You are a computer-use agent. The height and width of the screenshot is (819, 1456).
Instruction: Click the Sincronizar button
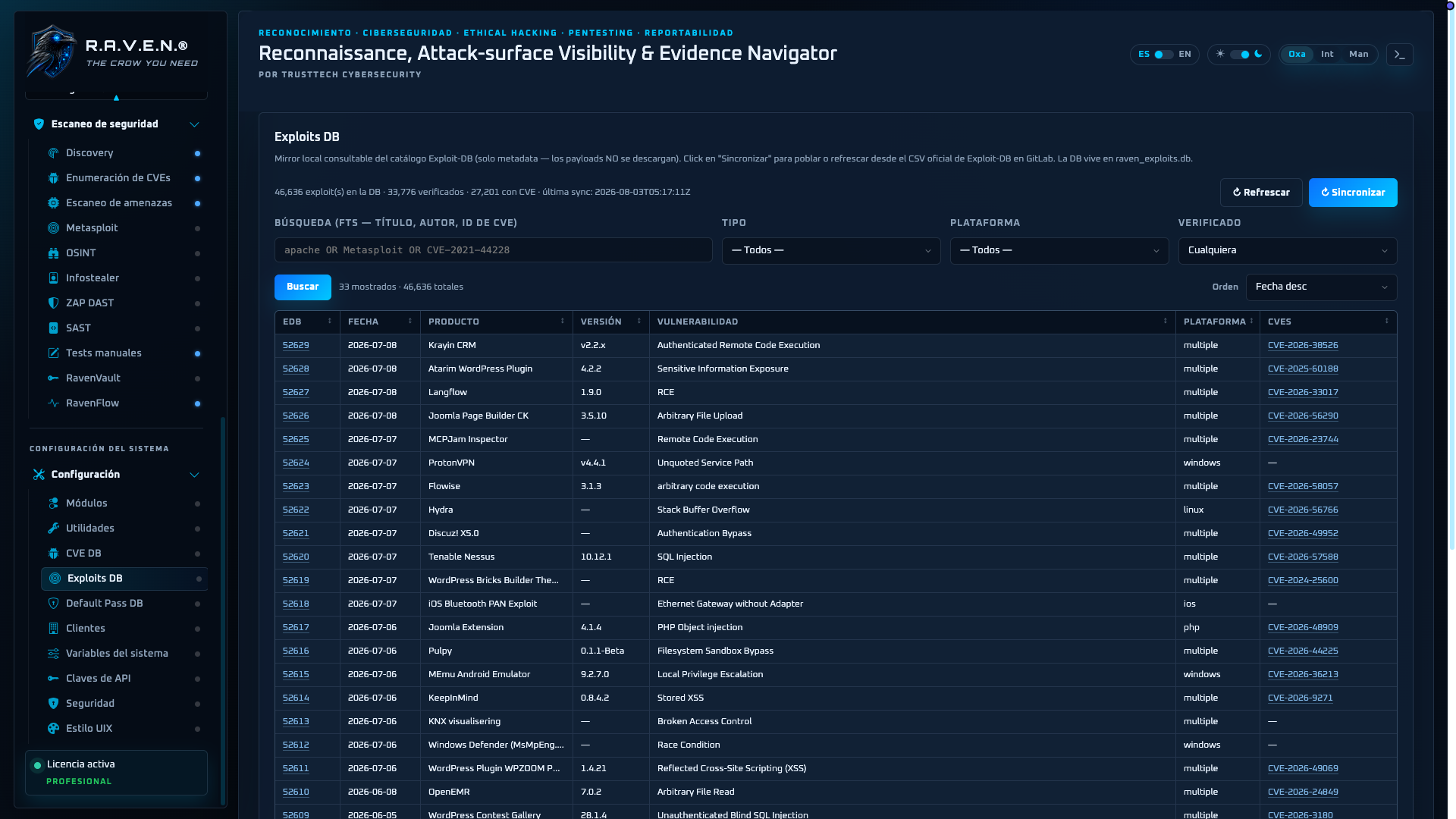tap(1353, 193)
